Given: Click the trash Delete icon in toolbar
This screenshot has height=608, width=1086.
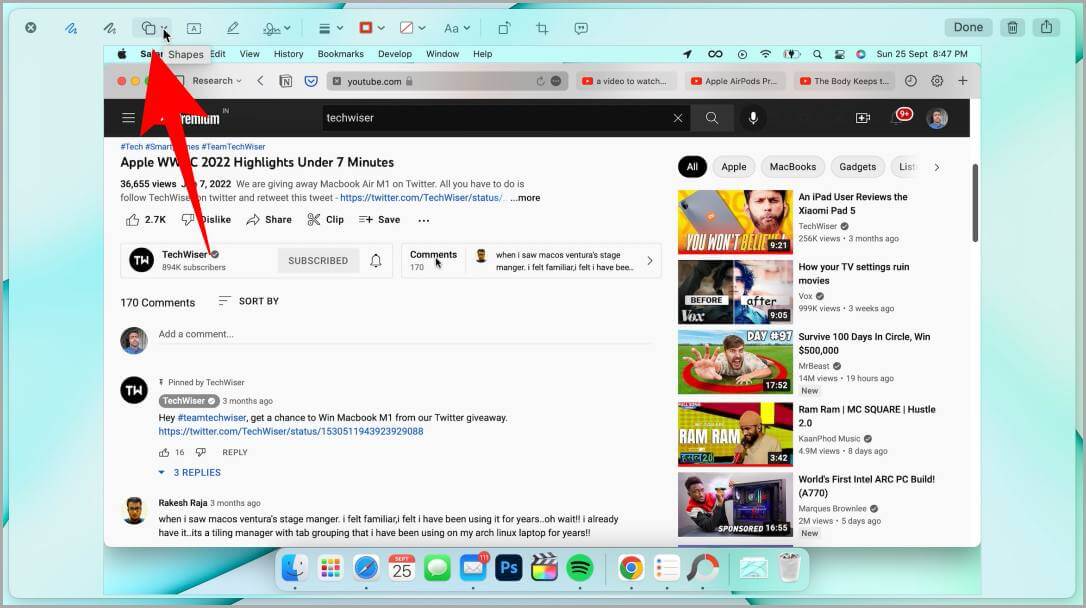Looking at the screenshot, I should point(1013,27).
